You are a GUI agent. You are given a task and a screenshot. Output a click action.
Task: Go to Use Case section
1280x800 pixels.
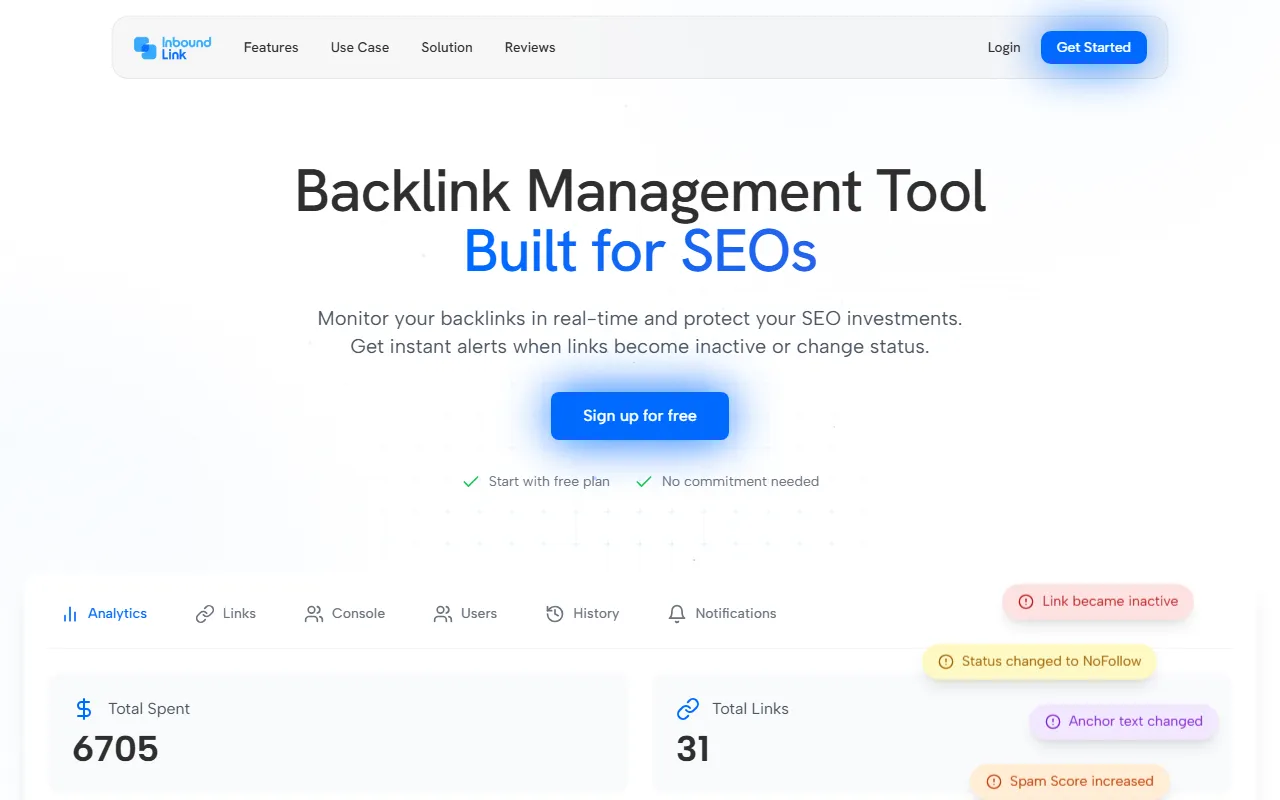(x=360, y=48)
